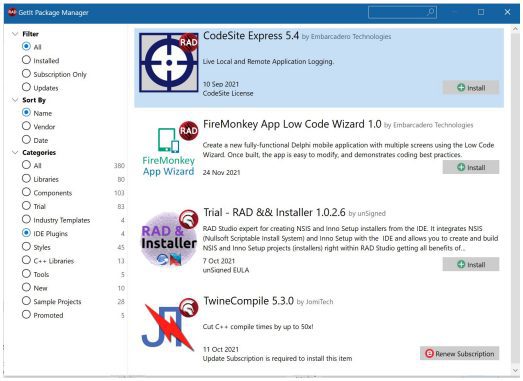Click the scrollbar down arrow

(515, 370)
